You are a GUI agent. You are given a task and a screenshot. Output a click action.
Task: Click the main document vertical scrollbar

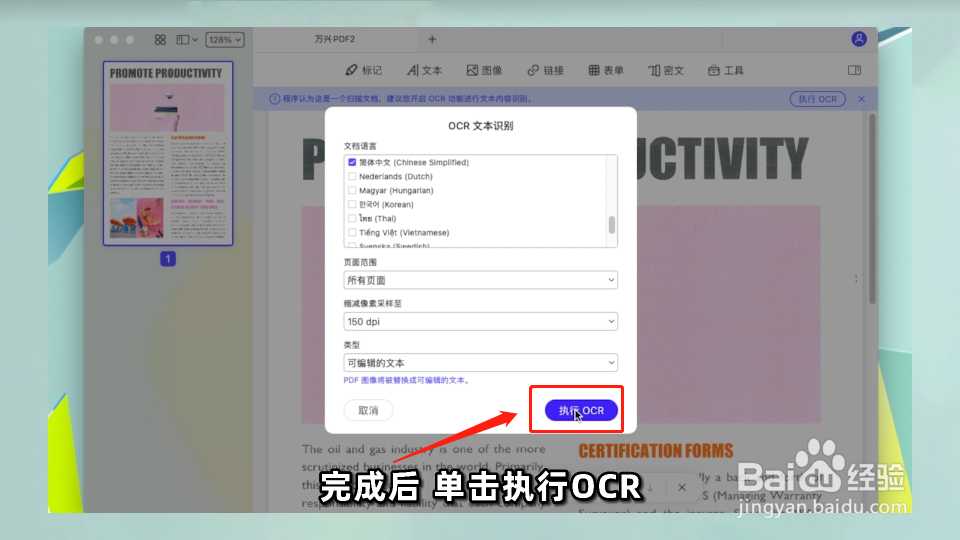(x=872, y=208)
